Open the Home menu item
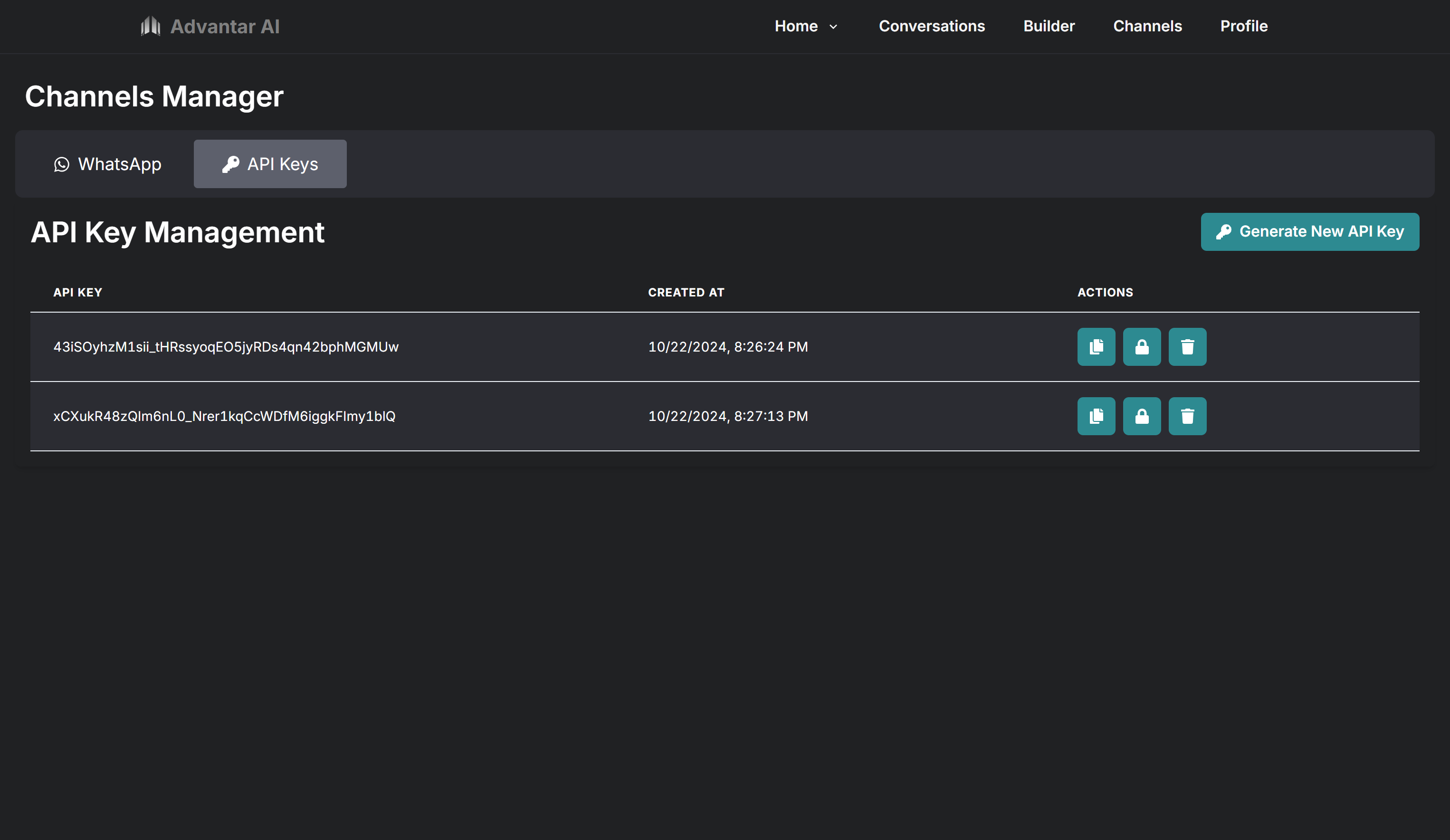Viewport: 1450px width, 840px height. point(796,26)
